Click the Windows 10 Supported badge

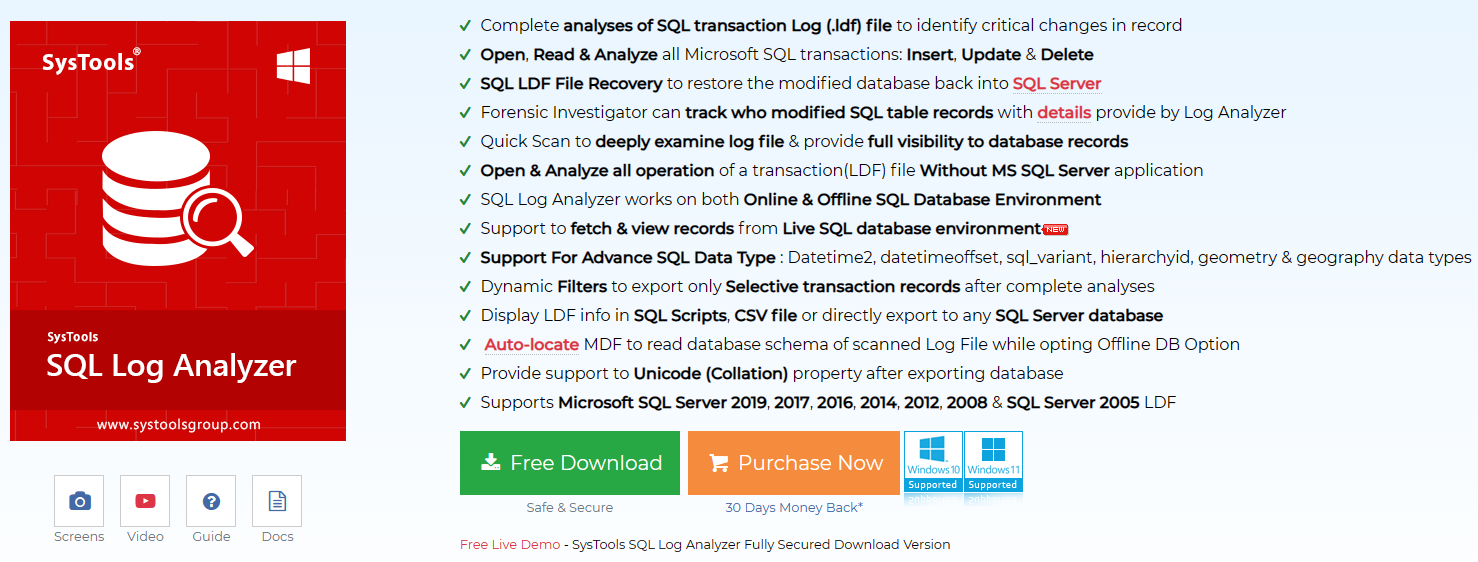point(933,462)
